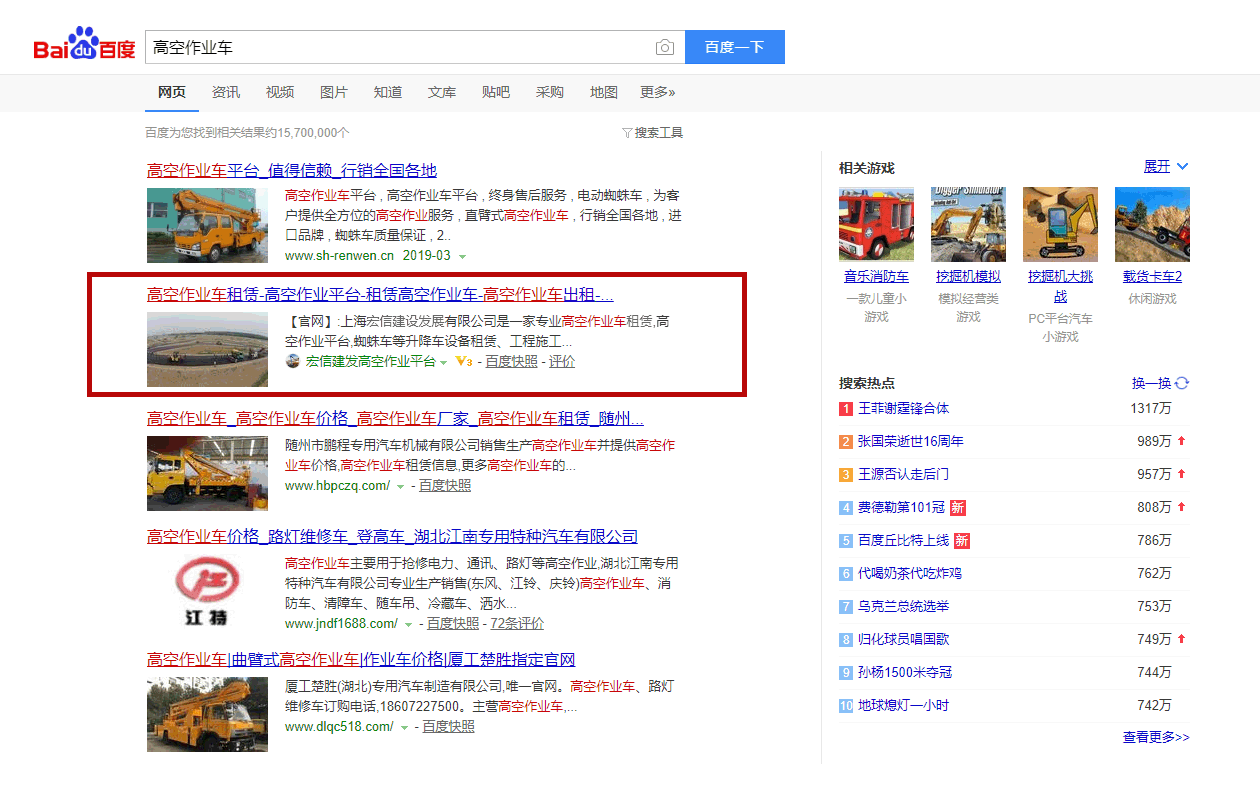Switch to the 资讯 tab
The height and width of the screenshot is (804, 1260).
(226, 92)
